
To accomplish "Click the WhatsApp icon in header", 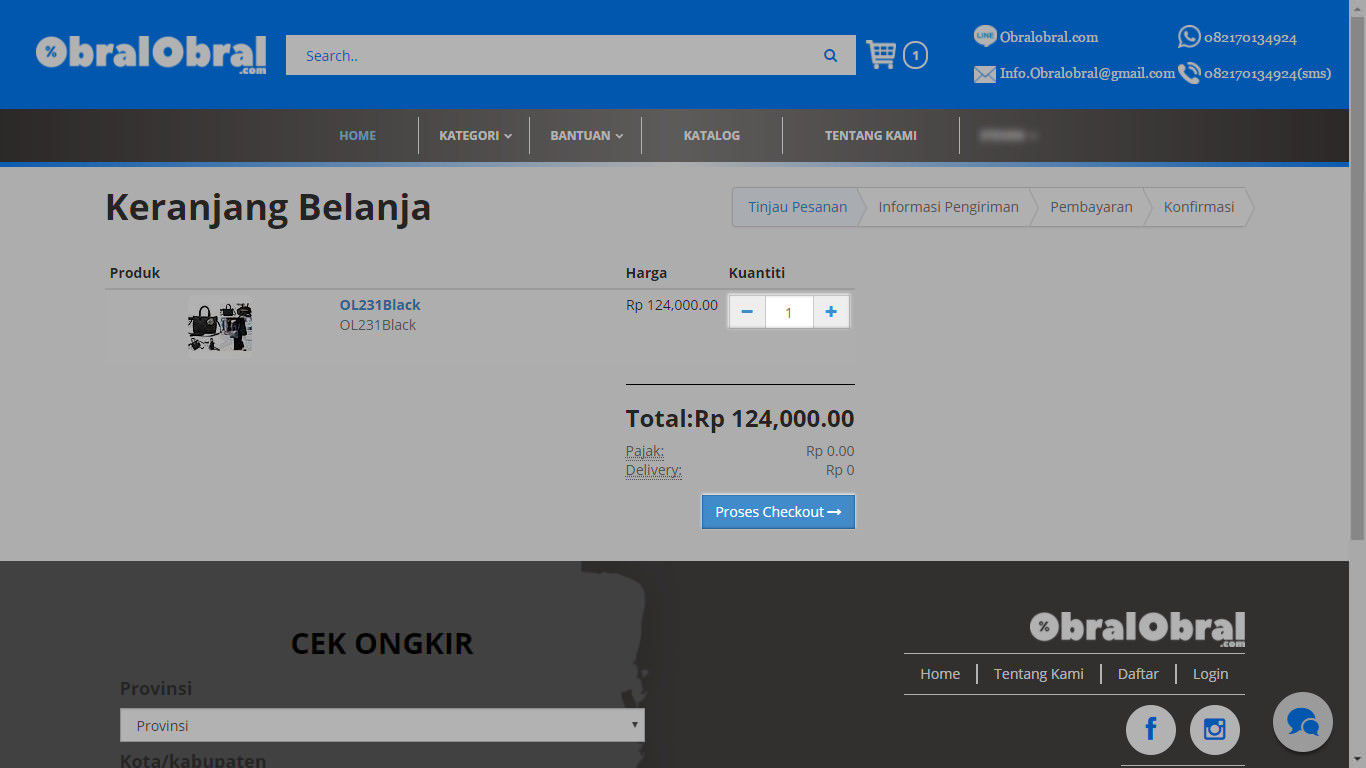I will [x=1189, y=37].
